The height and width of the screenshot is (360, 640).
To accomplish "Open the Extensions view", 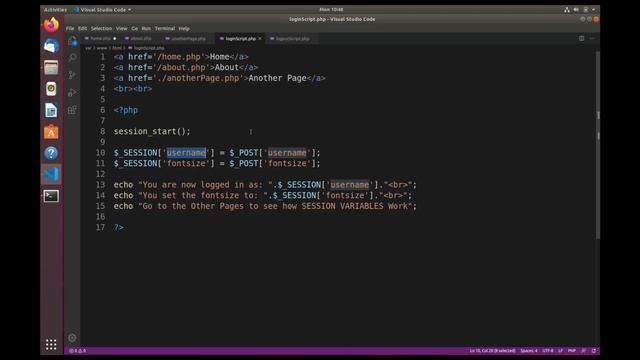I will tap(72, 110).
